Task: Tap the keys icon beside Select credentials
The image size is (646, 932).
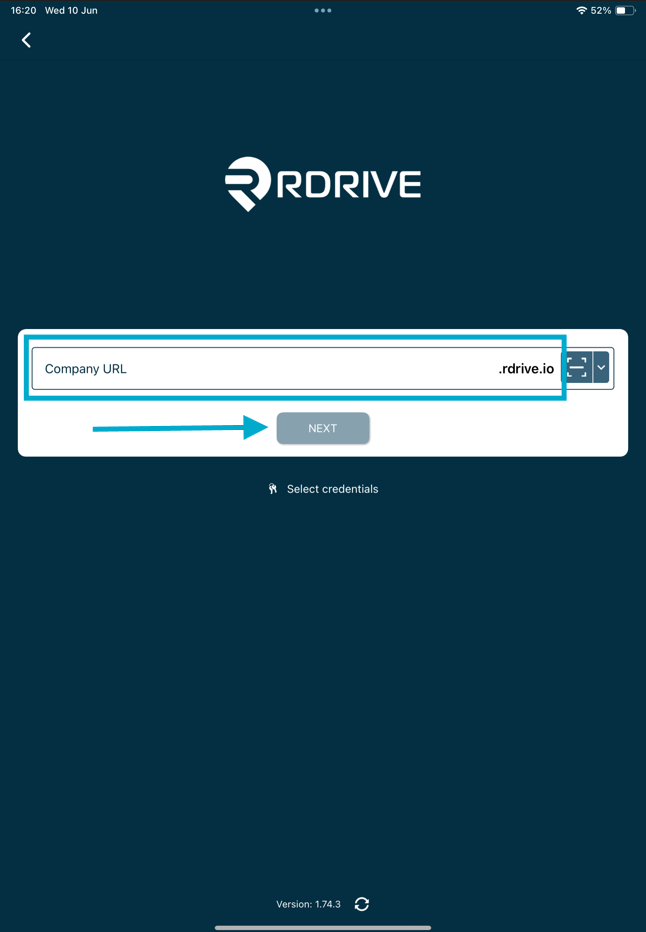Action: [273, 489]
